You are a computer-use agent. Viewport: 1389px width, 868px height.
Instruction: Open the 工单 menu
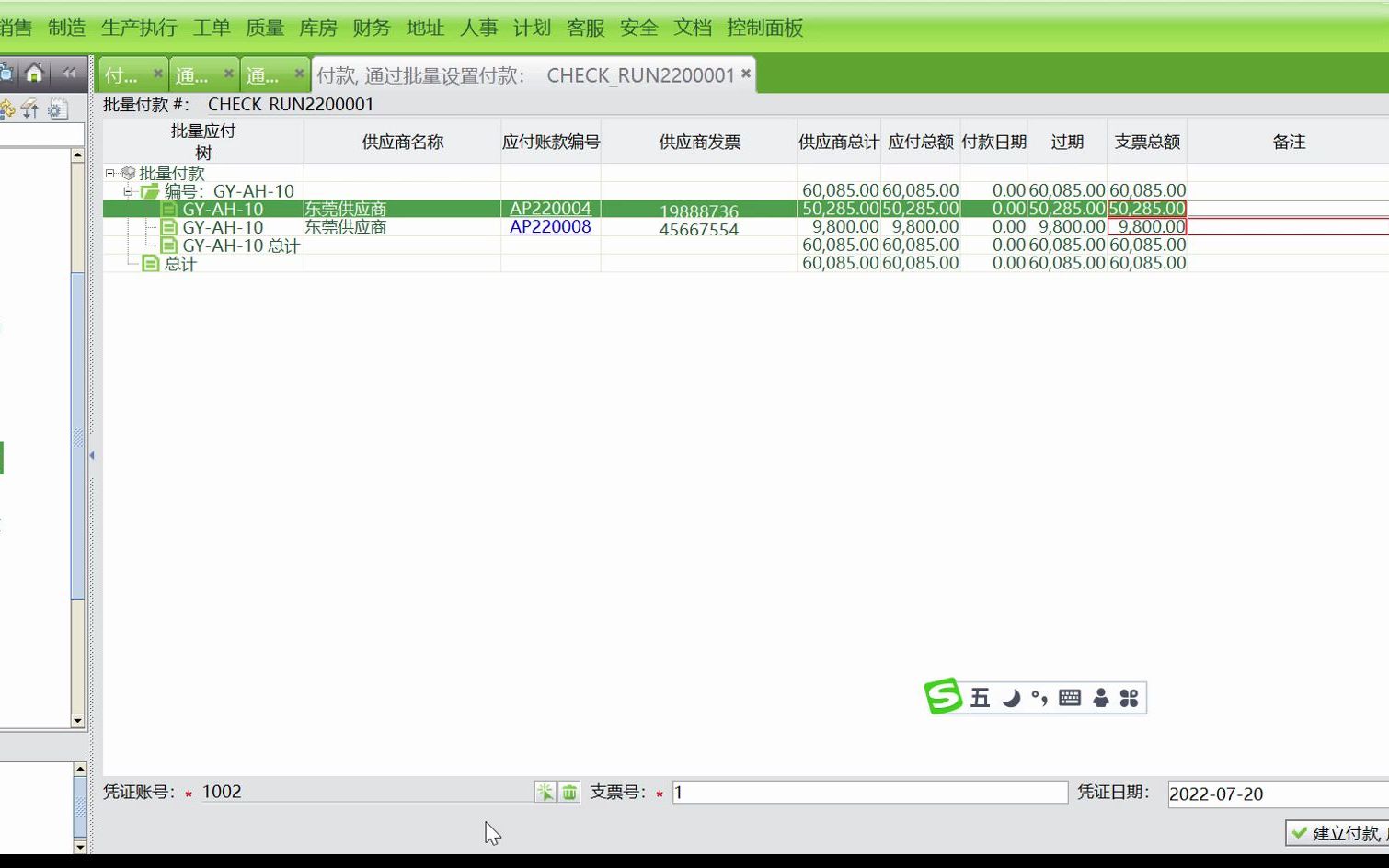click(x=212, y=28)
